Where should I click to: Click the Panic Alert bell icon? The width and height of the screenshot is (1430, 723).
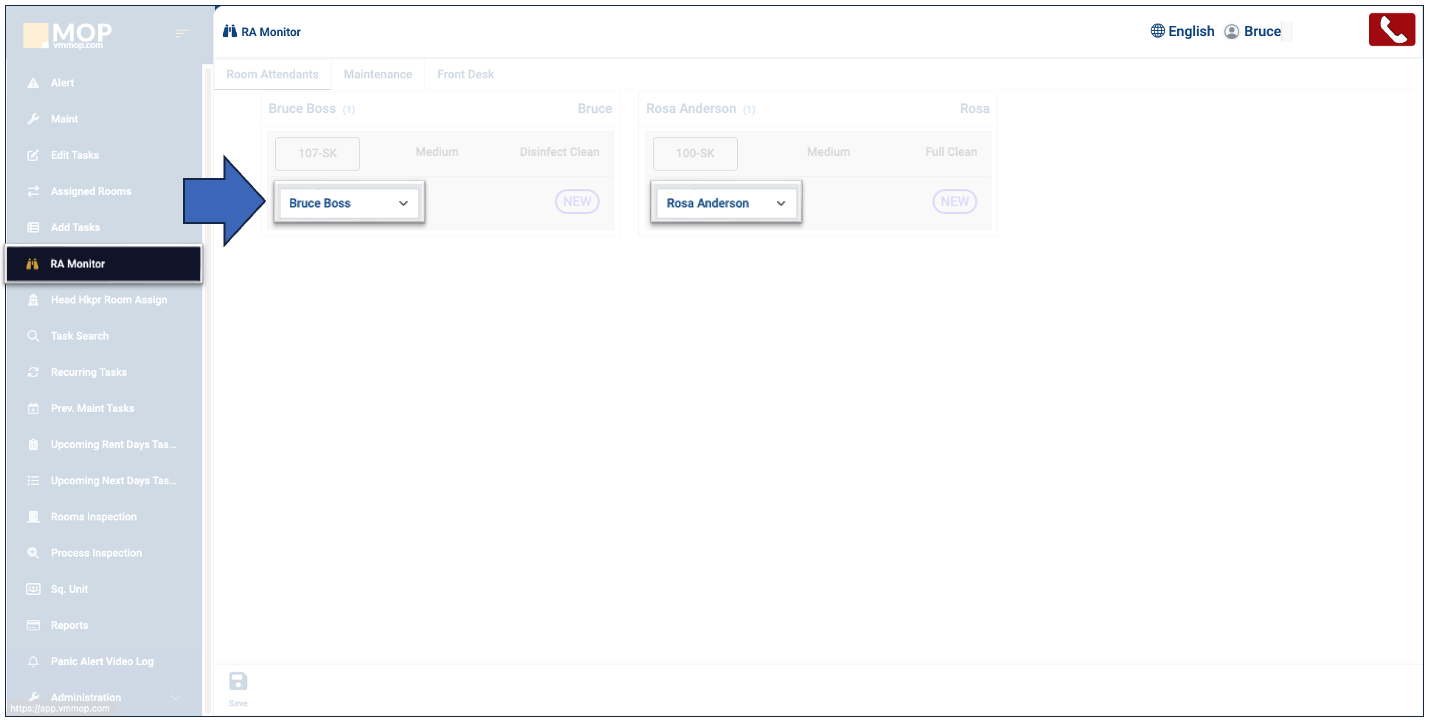(33, 661)
